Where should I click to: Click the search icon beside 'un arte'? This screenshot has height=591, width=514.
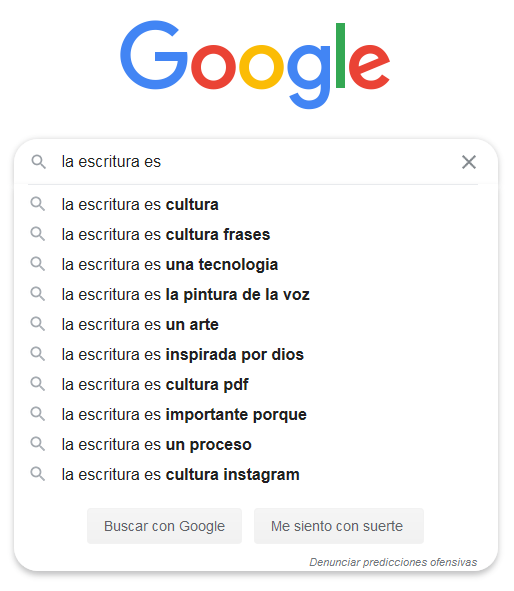38,324
